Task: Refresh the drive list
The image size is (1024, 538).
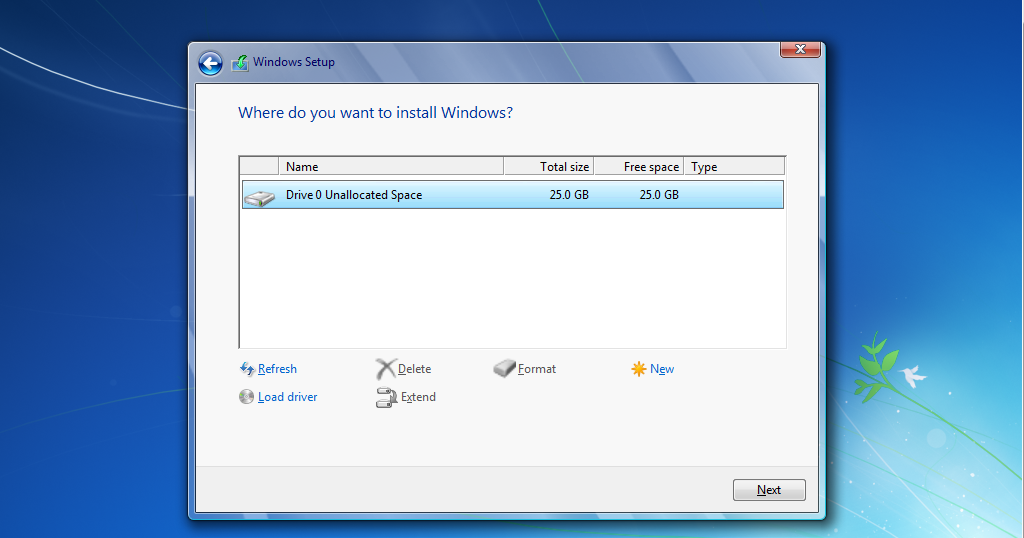Action: coord(277,369)
